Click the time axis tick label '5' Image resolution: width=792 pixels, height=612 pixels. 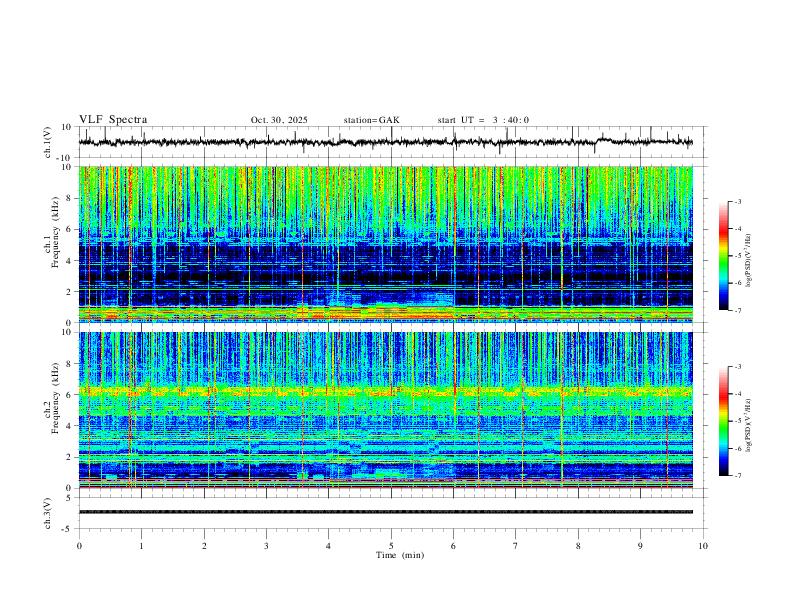391,546
